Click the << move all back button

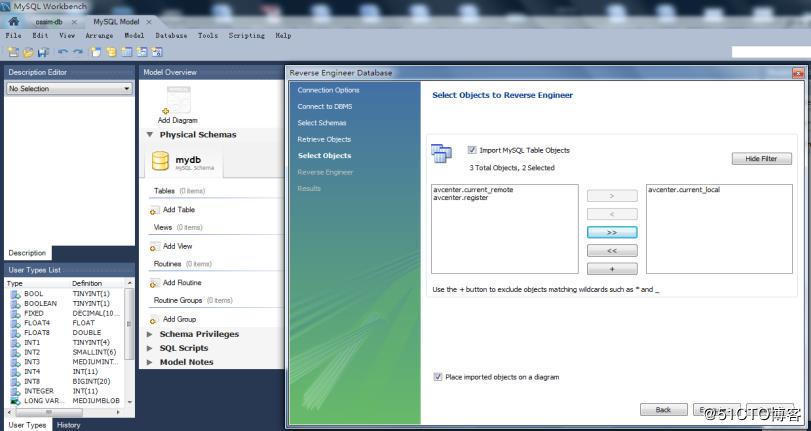coord(612,251)
